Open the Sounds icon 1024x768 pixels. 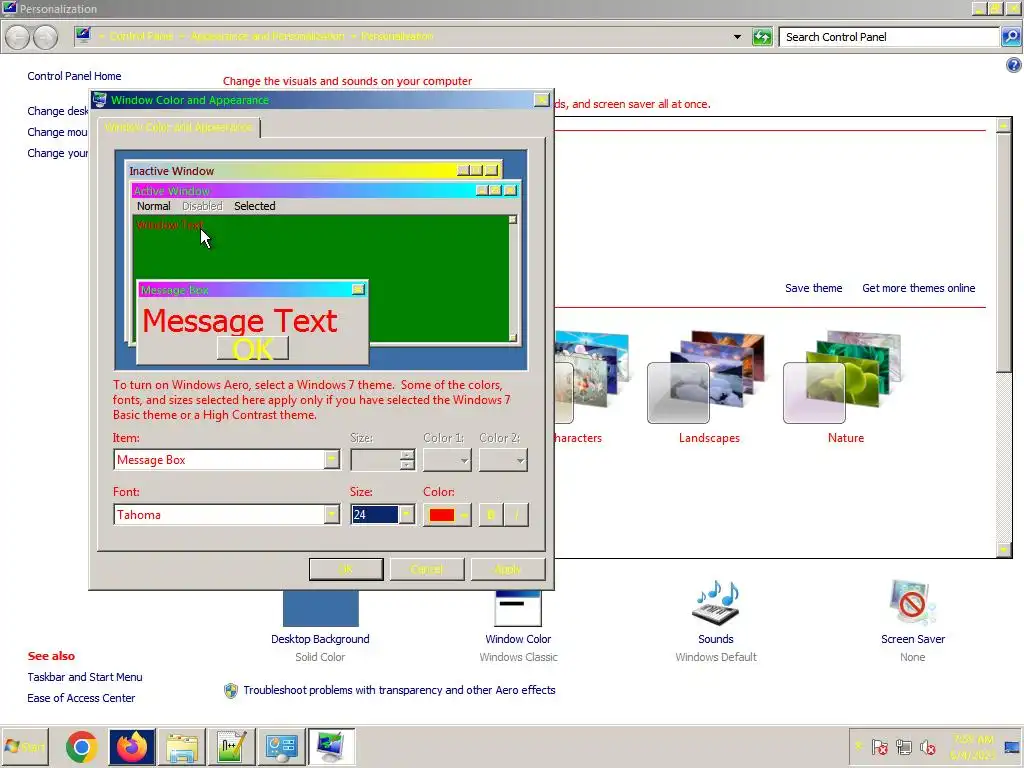[x=716, y=603]
